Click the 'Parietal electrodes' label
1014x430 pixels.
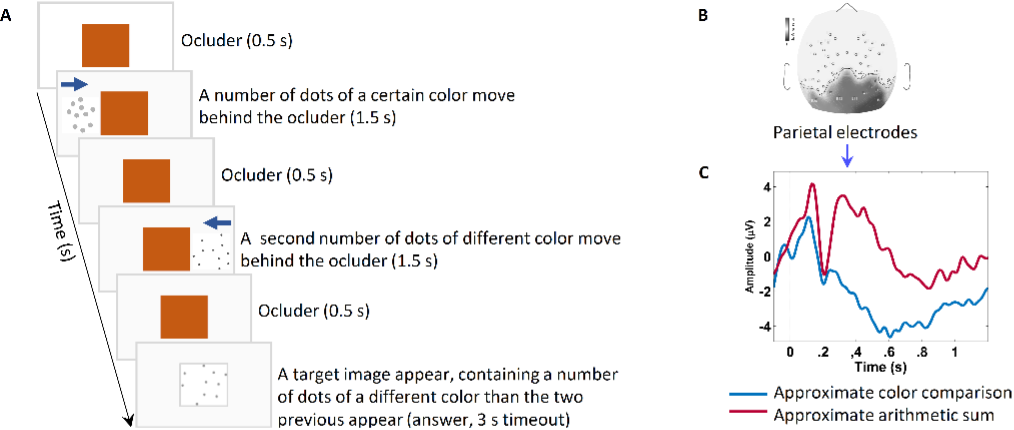pos(845,132)
